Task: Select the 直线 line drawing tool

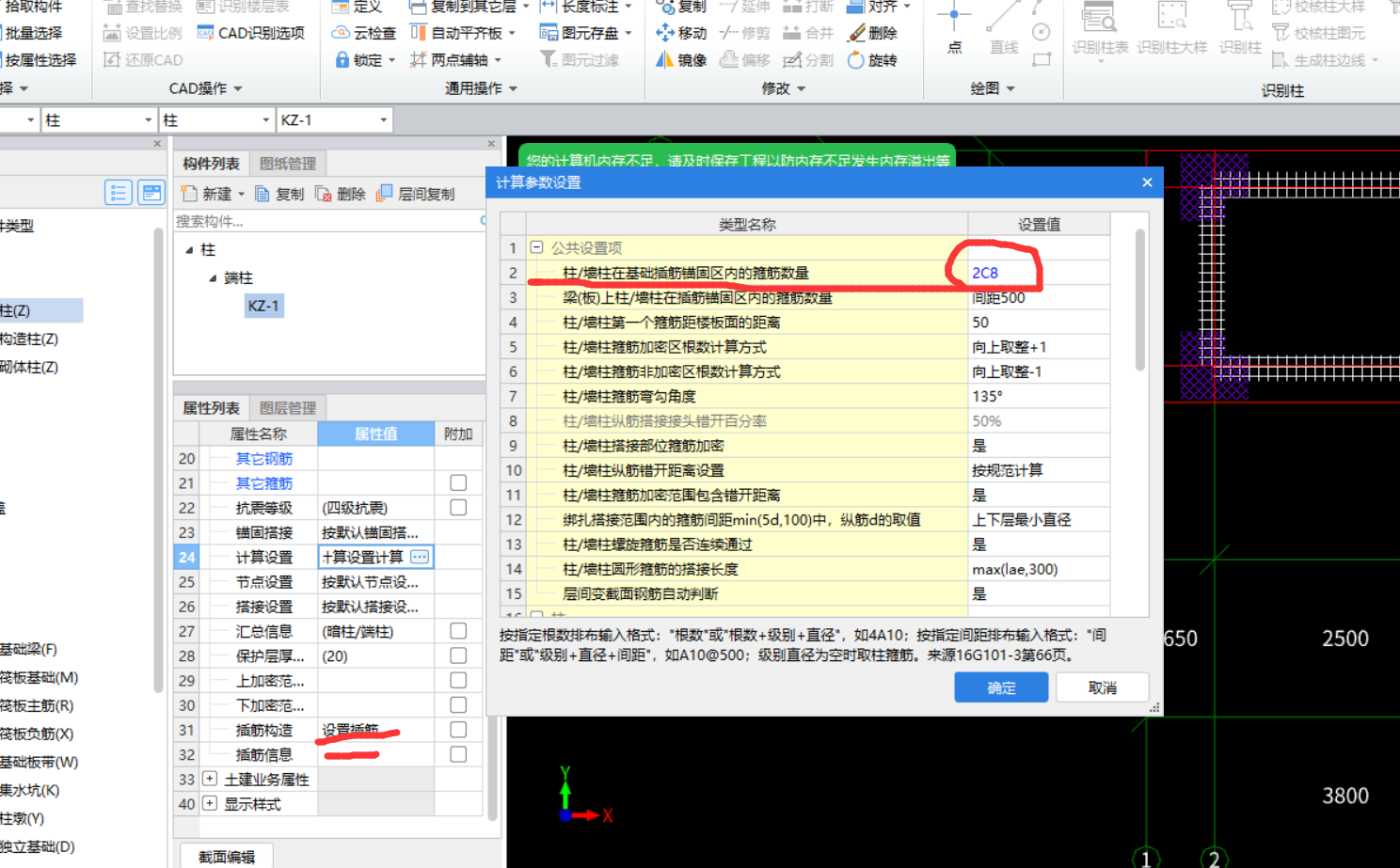Action: [1003, 28]
